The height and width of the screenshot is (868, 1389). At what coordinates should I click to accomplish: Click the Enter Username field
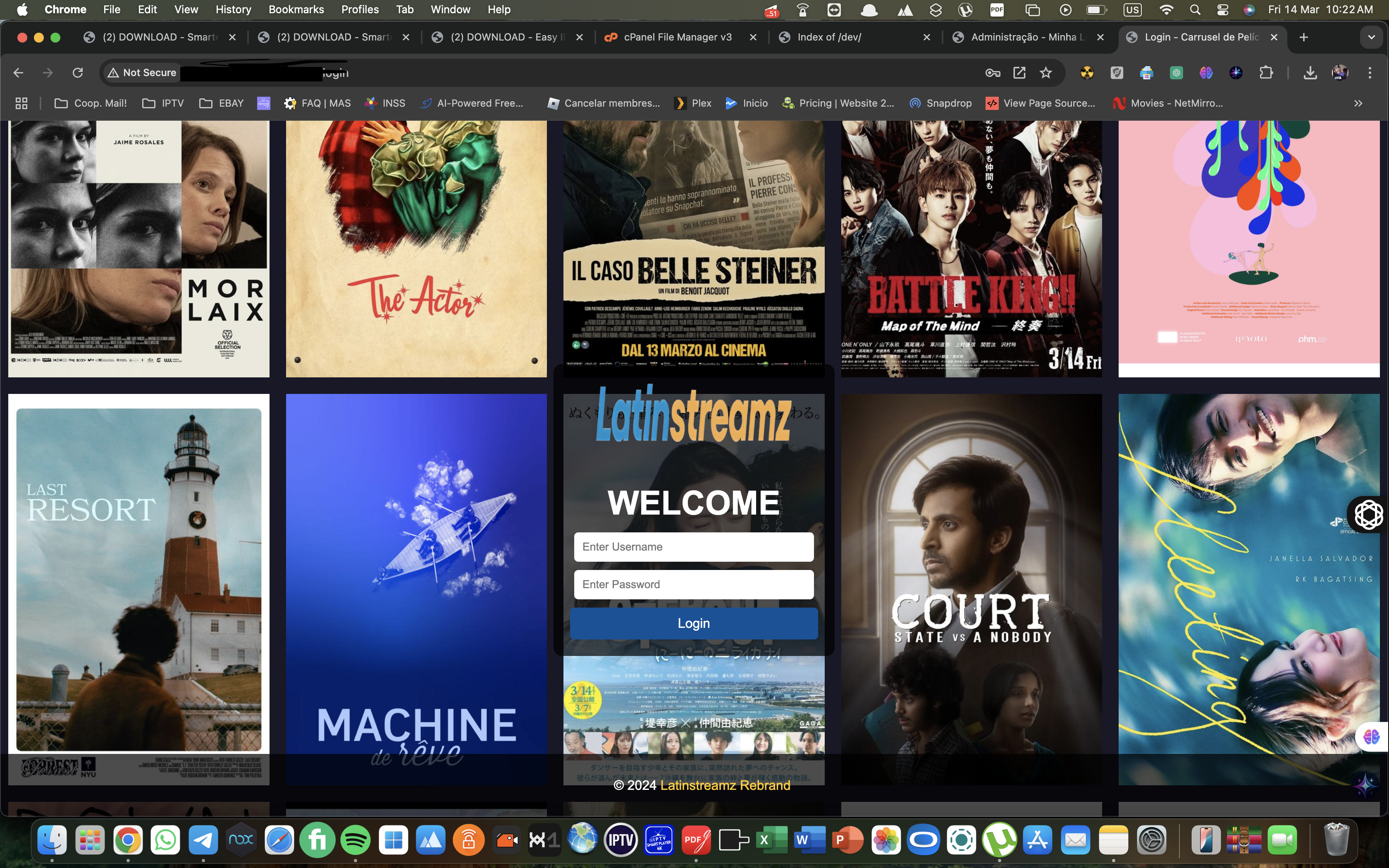point(693,547)
